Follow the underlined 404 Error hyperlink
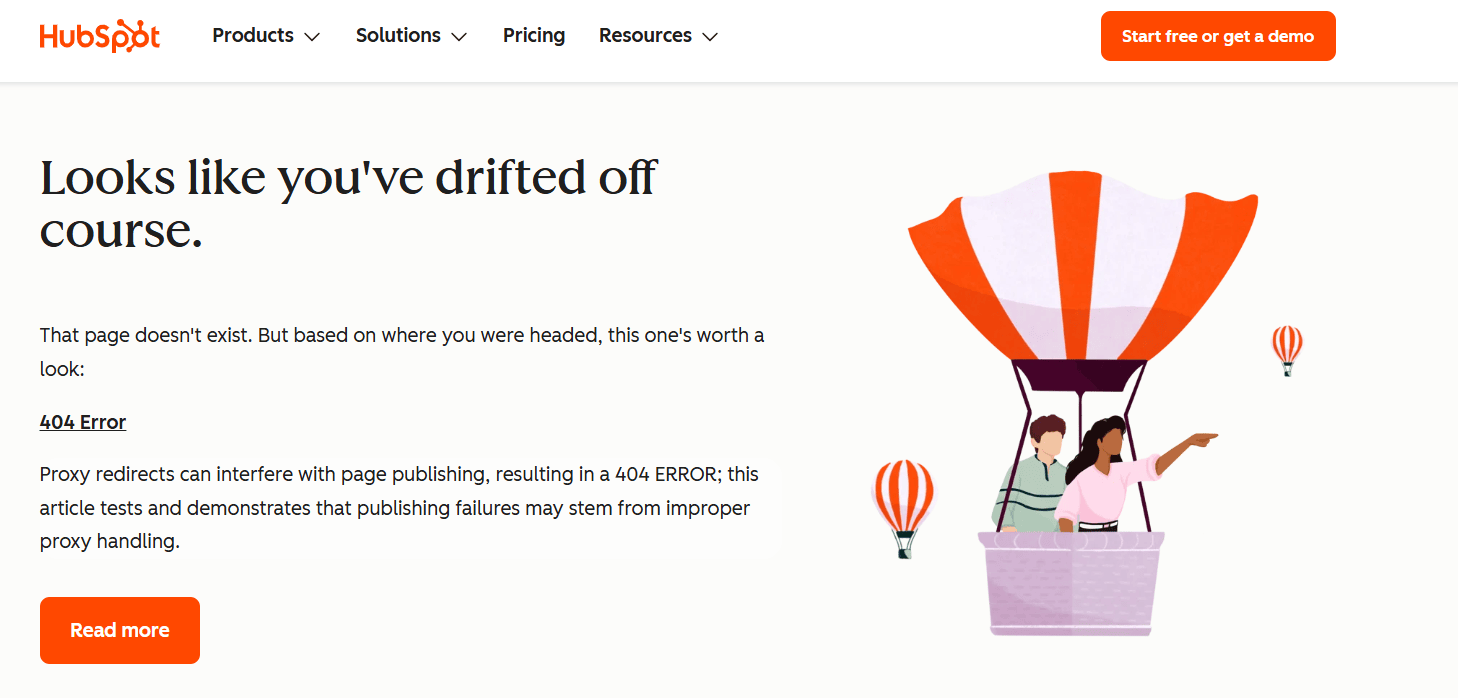Screen dimensions: 1458x698 coord(83,422)
